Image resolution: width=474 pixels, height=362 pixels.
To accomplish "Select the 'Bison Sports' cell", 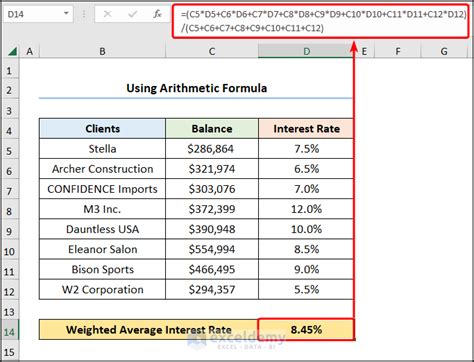I will point(102,269).
